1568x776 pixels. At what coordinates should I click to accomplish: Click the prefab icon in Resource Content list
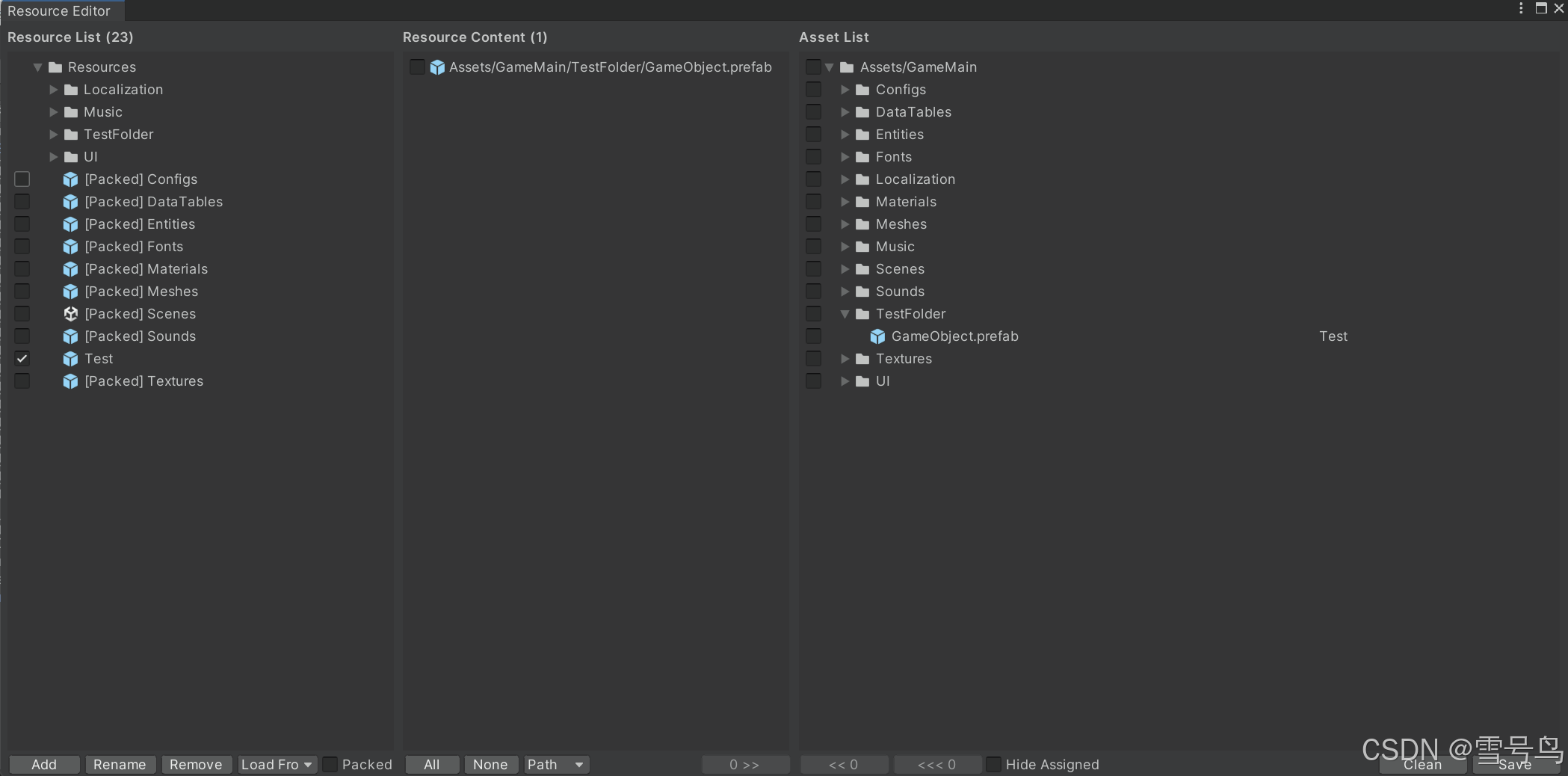[x=437, y=67]
